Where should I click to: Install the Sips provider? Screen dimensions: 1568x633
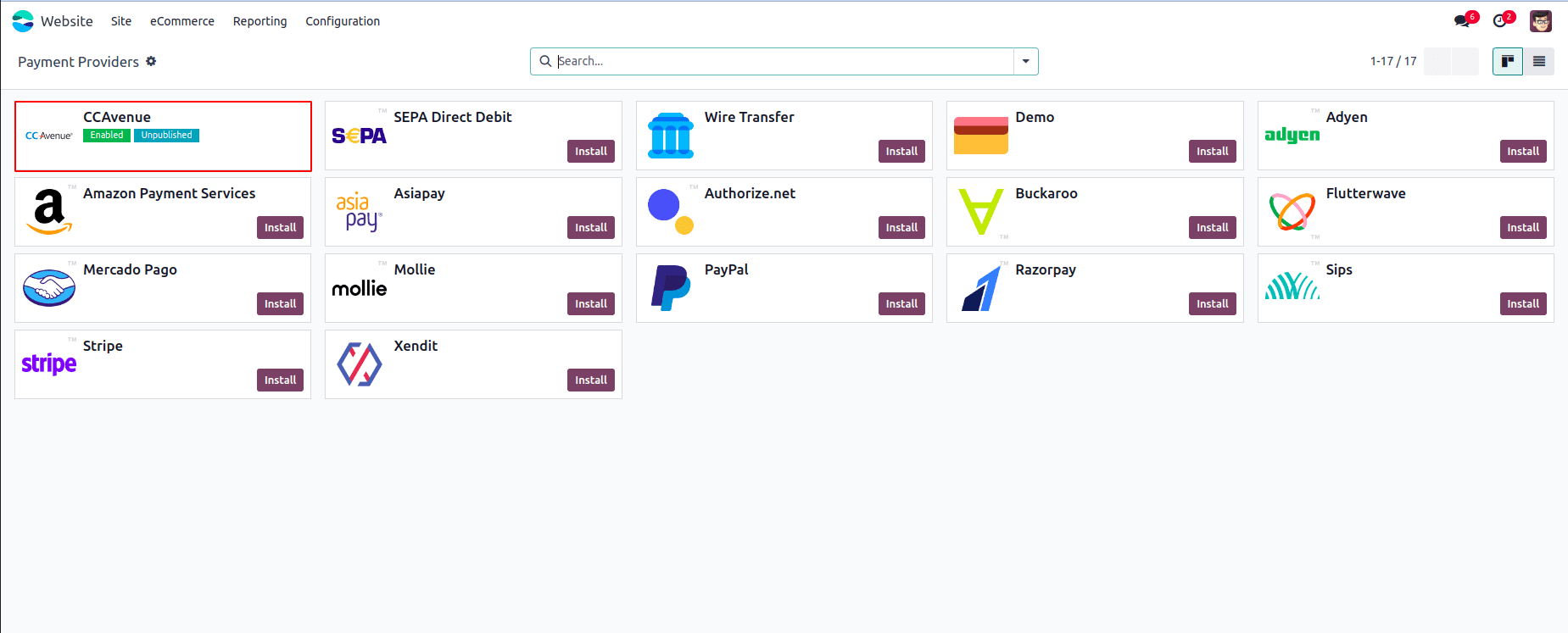coord(1523,303)
